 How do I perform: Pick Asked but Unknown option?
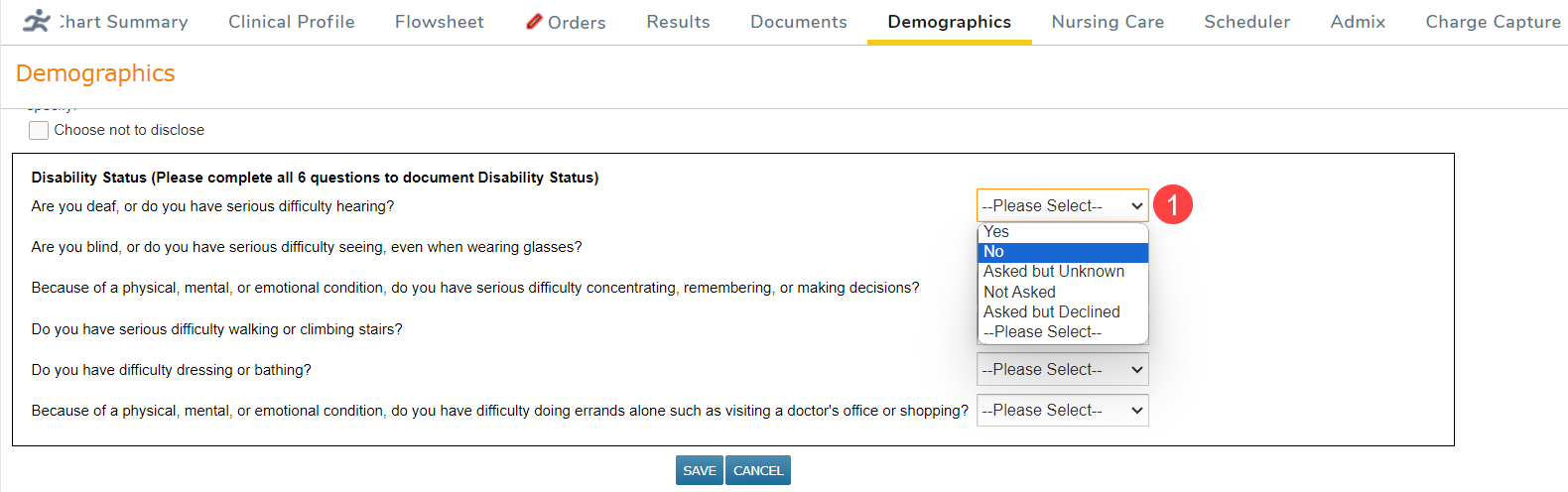click(x=1053, y=272)
